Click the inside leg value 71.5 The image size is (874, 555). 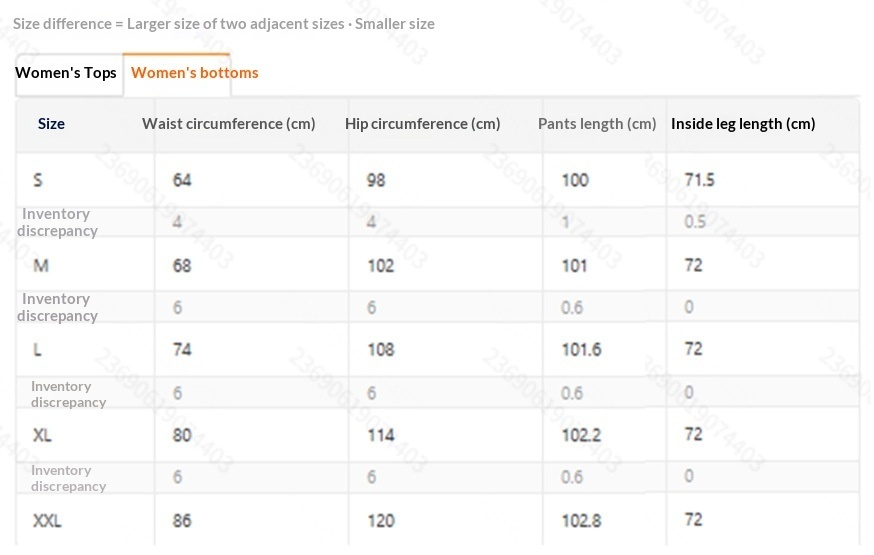pos(700,179)
